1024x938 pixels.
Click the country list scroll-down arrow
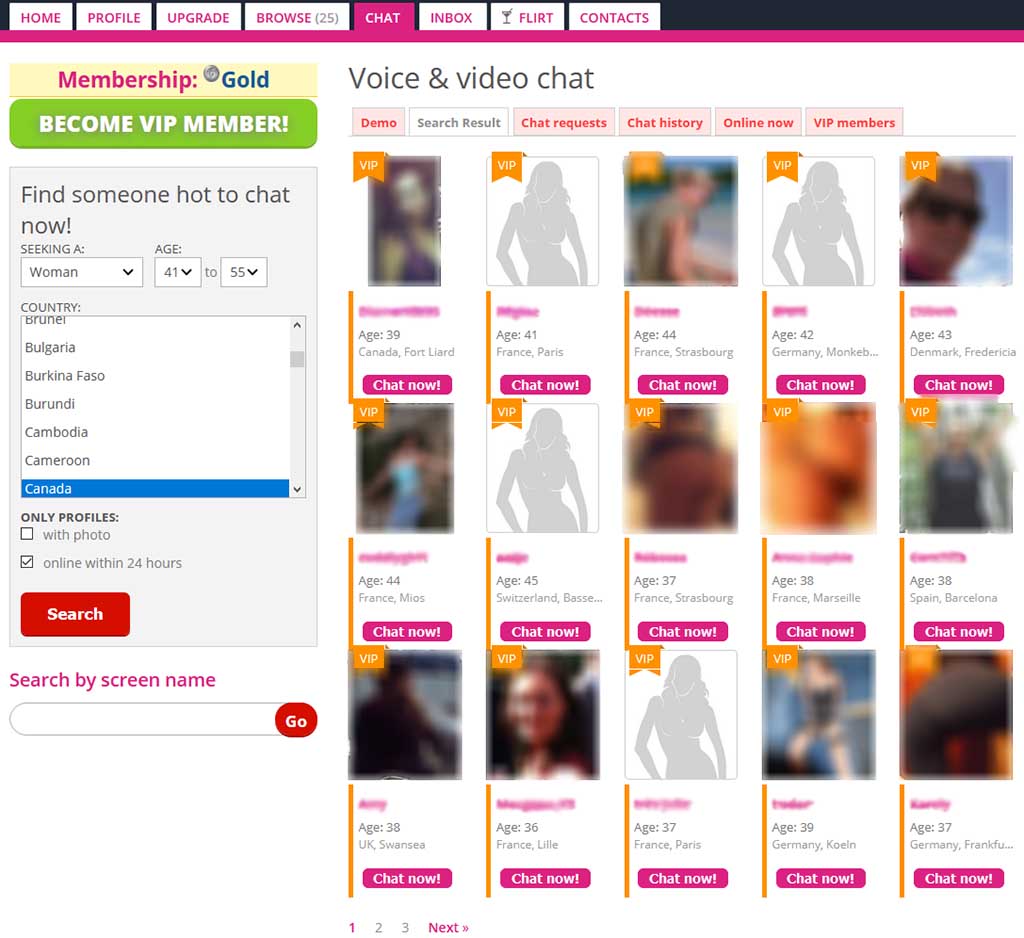pos(297,489)
